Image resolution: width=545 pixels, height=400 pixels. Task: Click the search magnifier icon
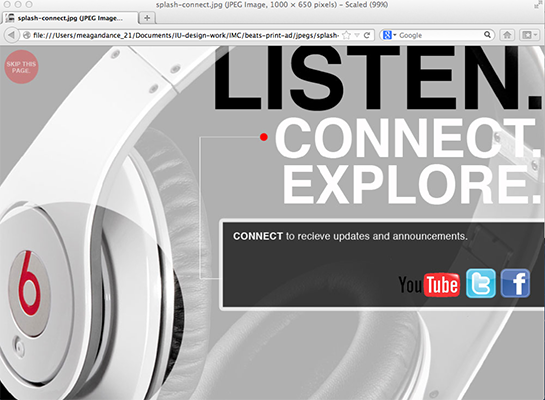487,35
